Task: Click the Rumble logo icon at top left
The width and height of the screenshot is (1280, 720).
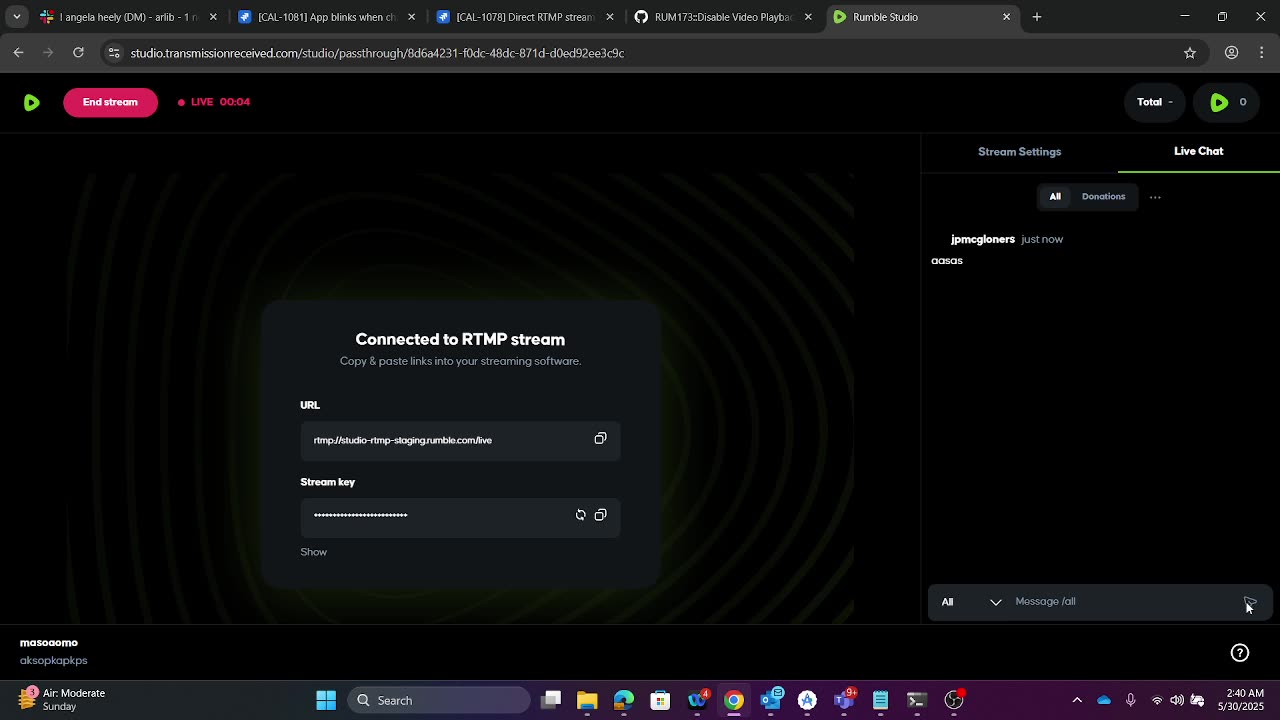Action: 31,102
